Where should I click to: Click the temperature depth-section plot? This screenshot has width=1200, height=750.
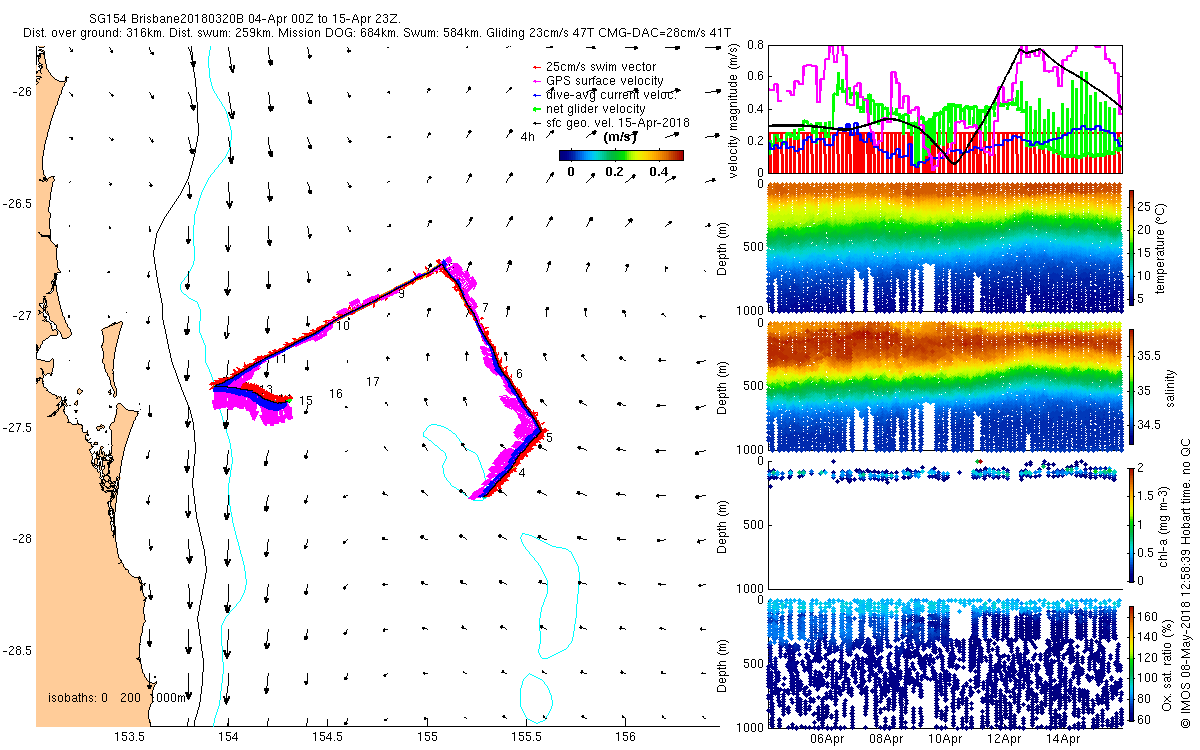tap(945, 248)
